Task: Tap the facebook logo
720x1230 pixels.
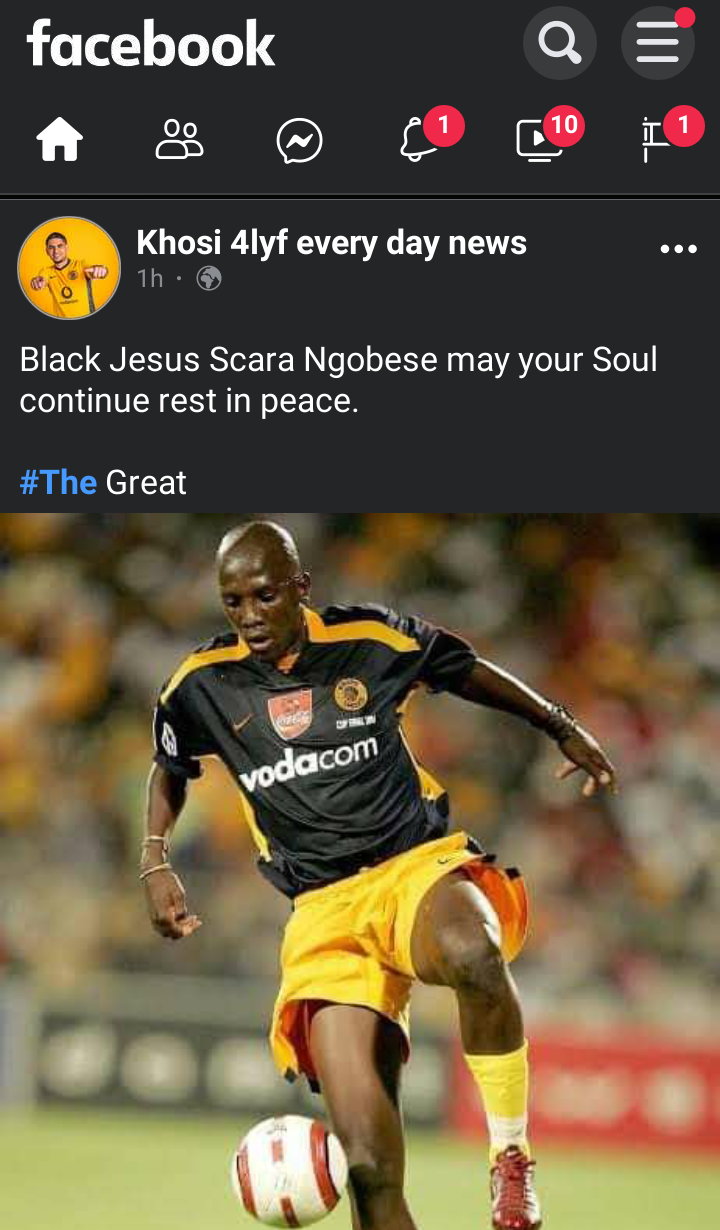Action: [151, 43]
